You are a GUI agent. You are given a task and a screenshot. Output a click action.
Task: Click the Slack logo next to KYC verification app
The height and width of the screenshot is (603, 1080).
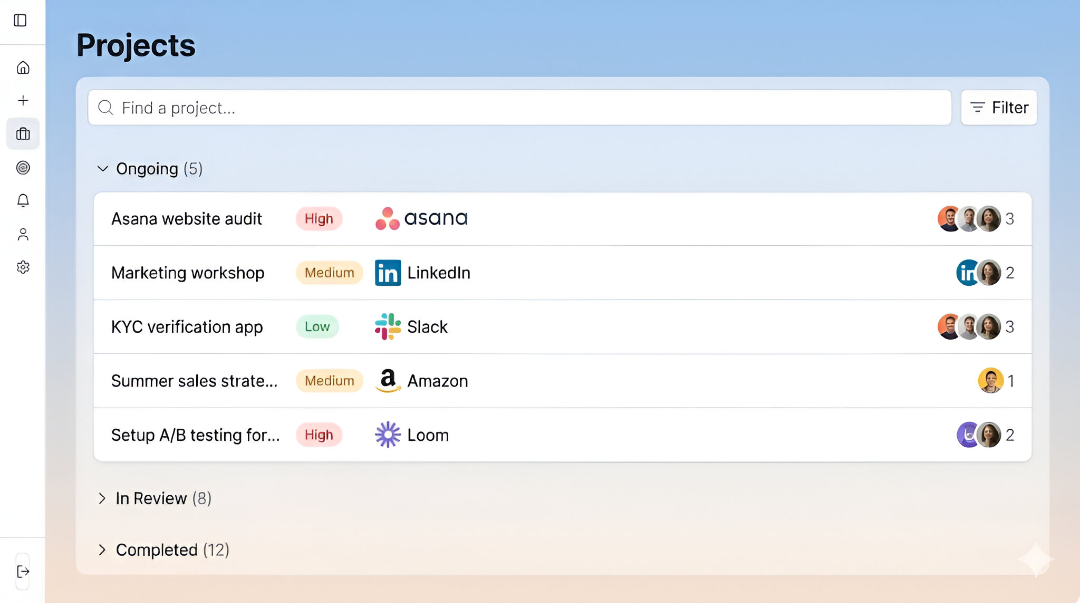coord(387,326)
